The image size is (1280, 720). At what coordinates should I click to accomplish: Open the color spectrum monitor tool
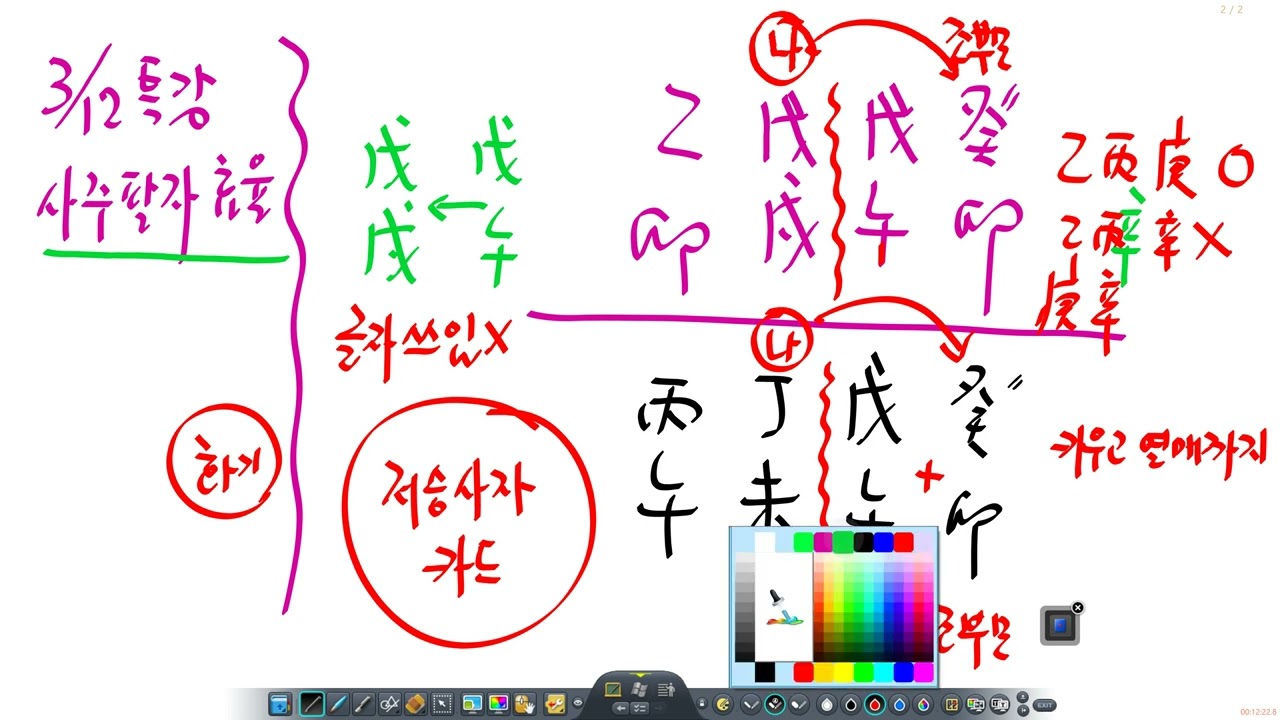499,703
